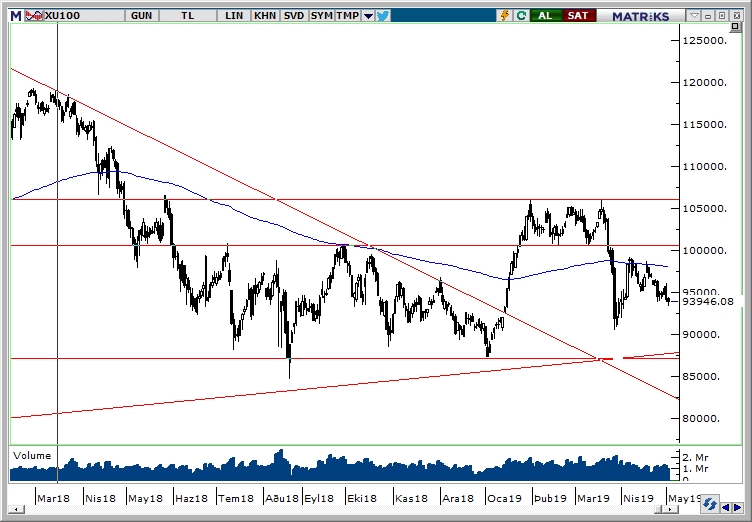Change the GUN period setting

pyautogui.click(x=141, y=16)
